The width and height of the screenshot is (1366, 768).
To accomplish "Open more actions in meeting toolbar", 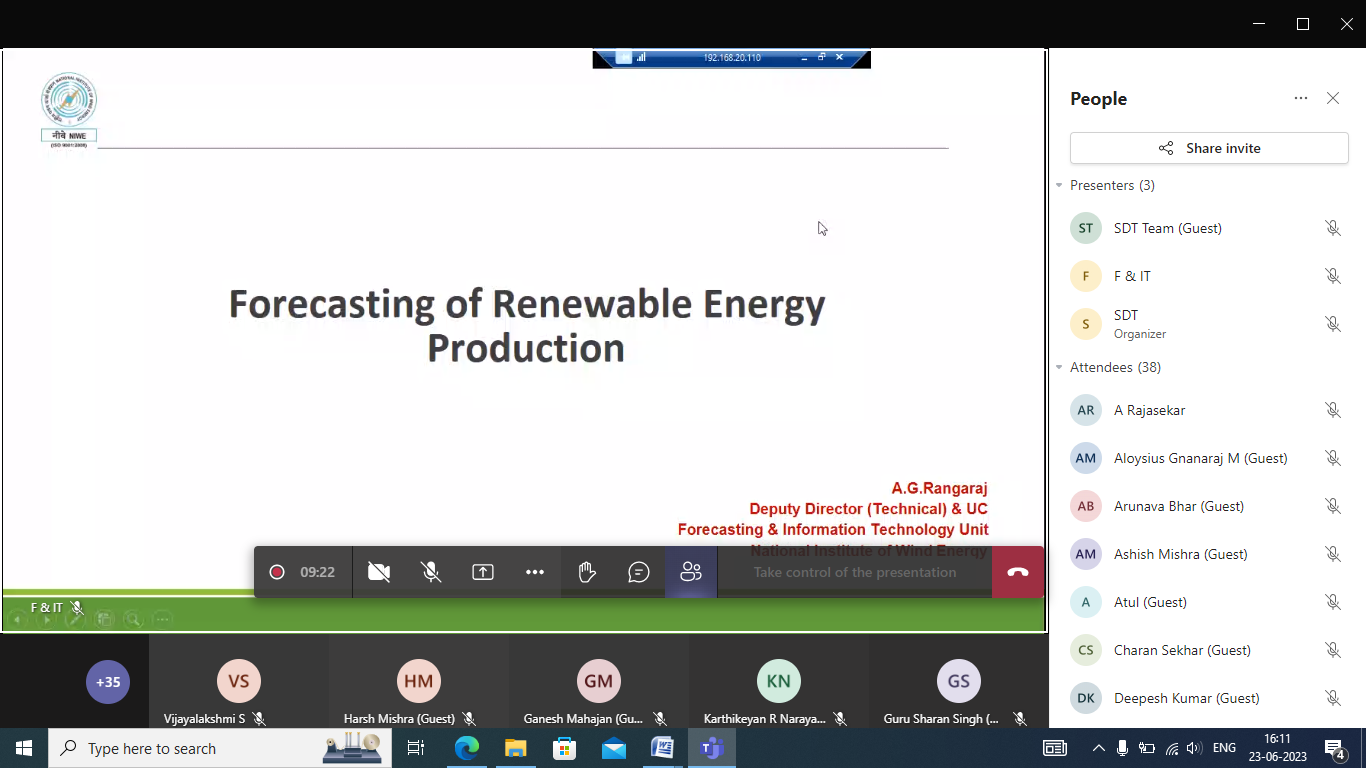I will tap(535, 572).
